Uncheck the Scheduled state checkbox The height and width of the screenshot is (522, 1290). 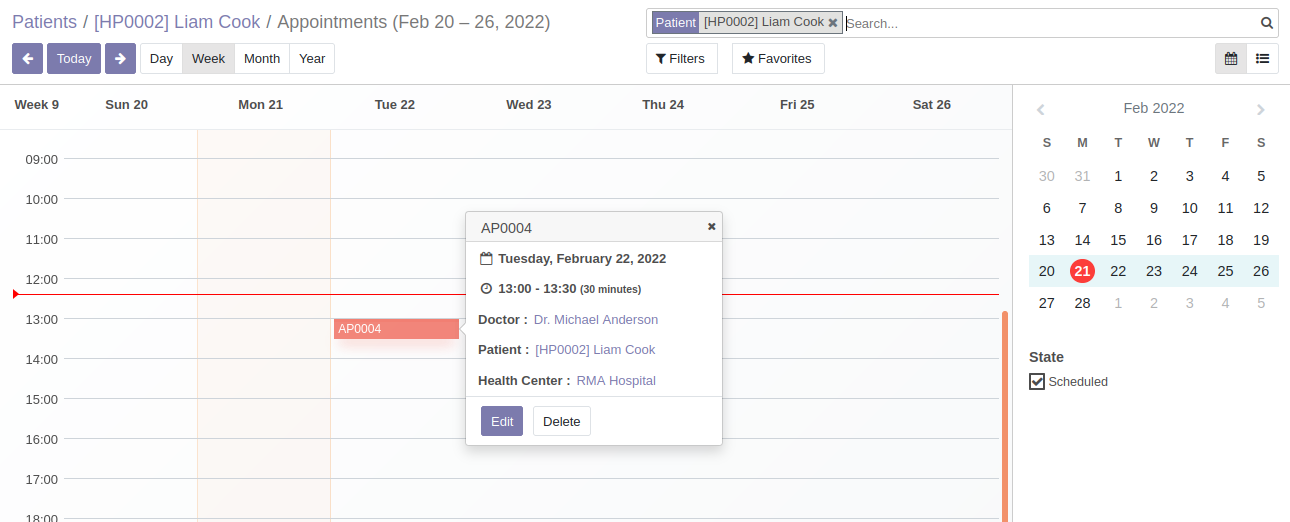pyautogui.click(x=1037, y=381)
